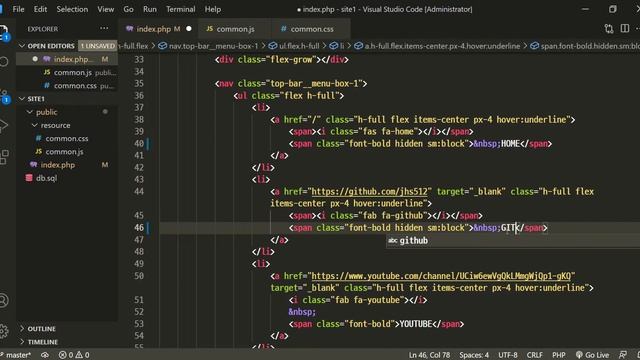Open the Selection menu

tap(72, 9)
